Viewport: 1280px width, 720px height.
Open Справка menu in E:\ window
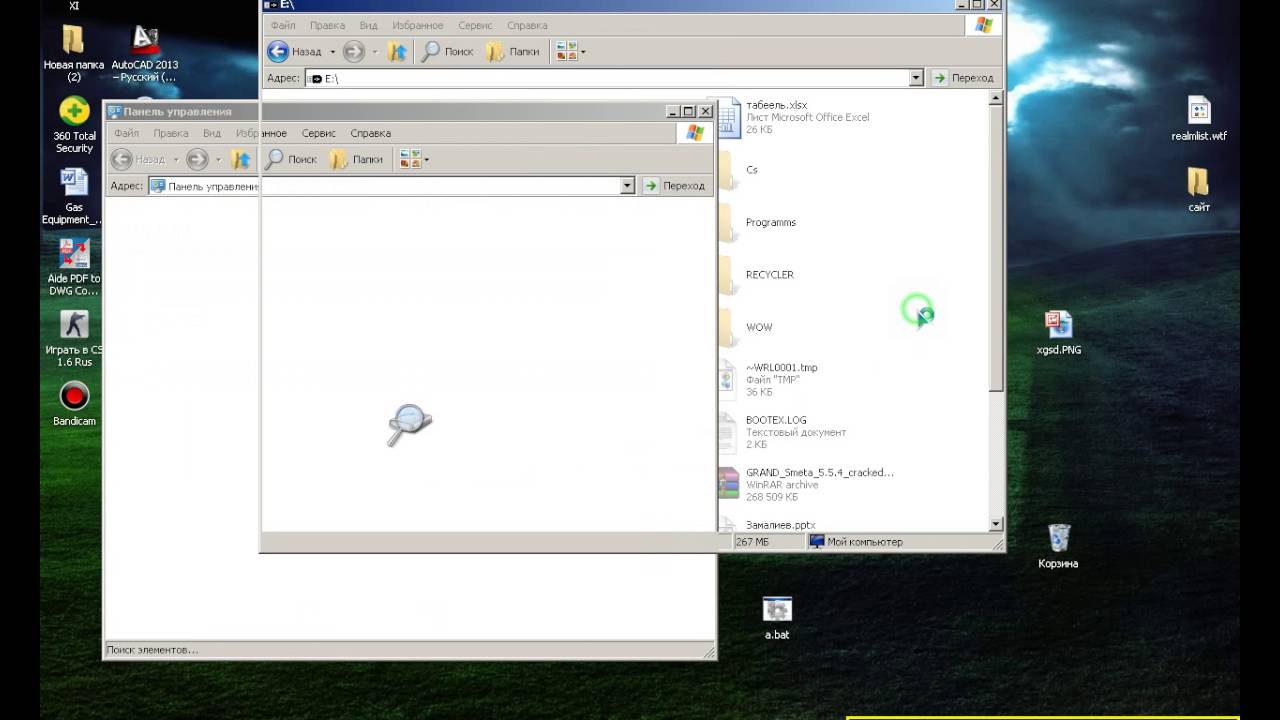(x=527, y=25)
